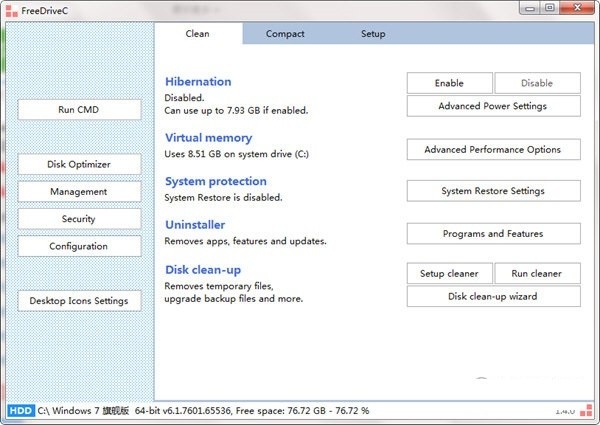Click the HDD badge in status bar
The image size is (600, 425).
(x=20, y=410)
